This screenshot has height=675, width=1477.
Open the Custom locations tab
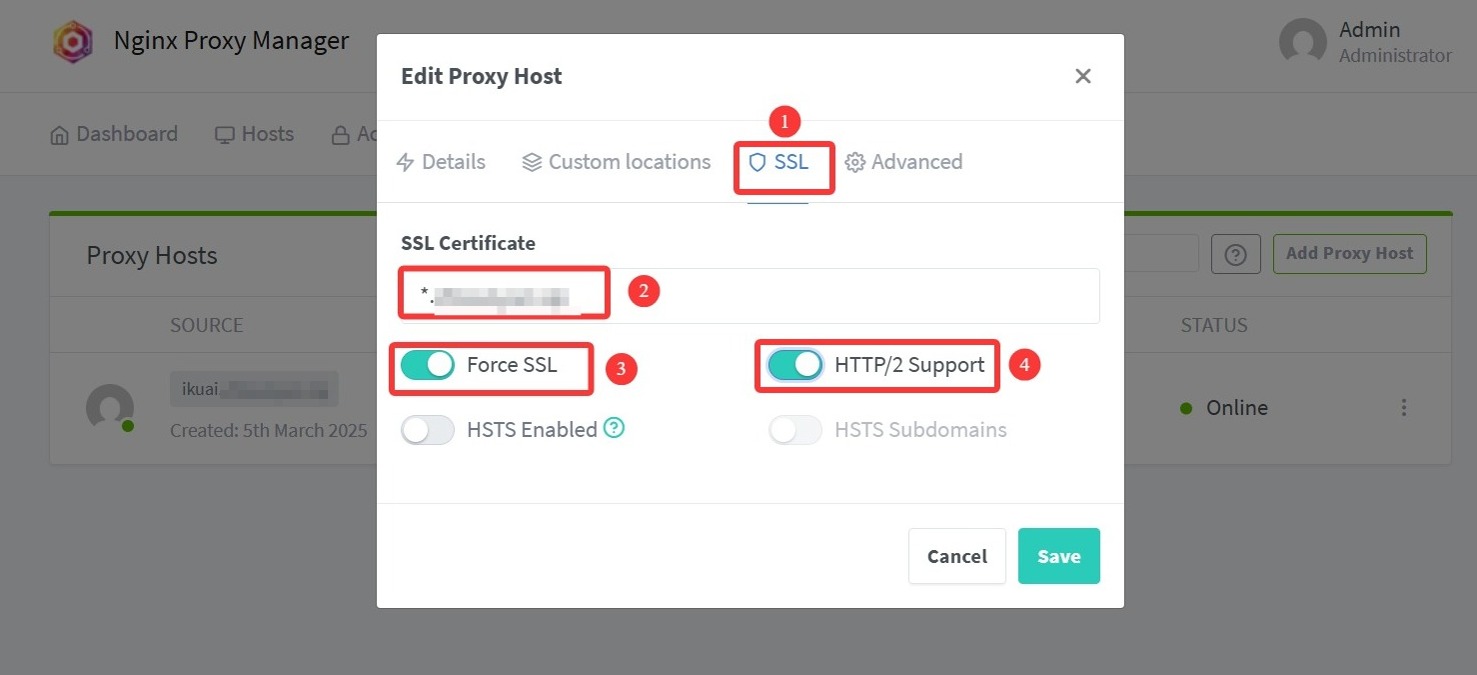(x=616, y=162)
